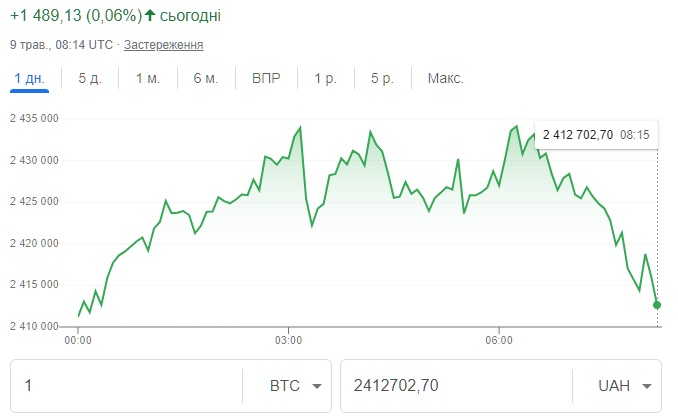Click the BTC amount input field
This screenshot has height=418, width=678.
pos(125,386)
